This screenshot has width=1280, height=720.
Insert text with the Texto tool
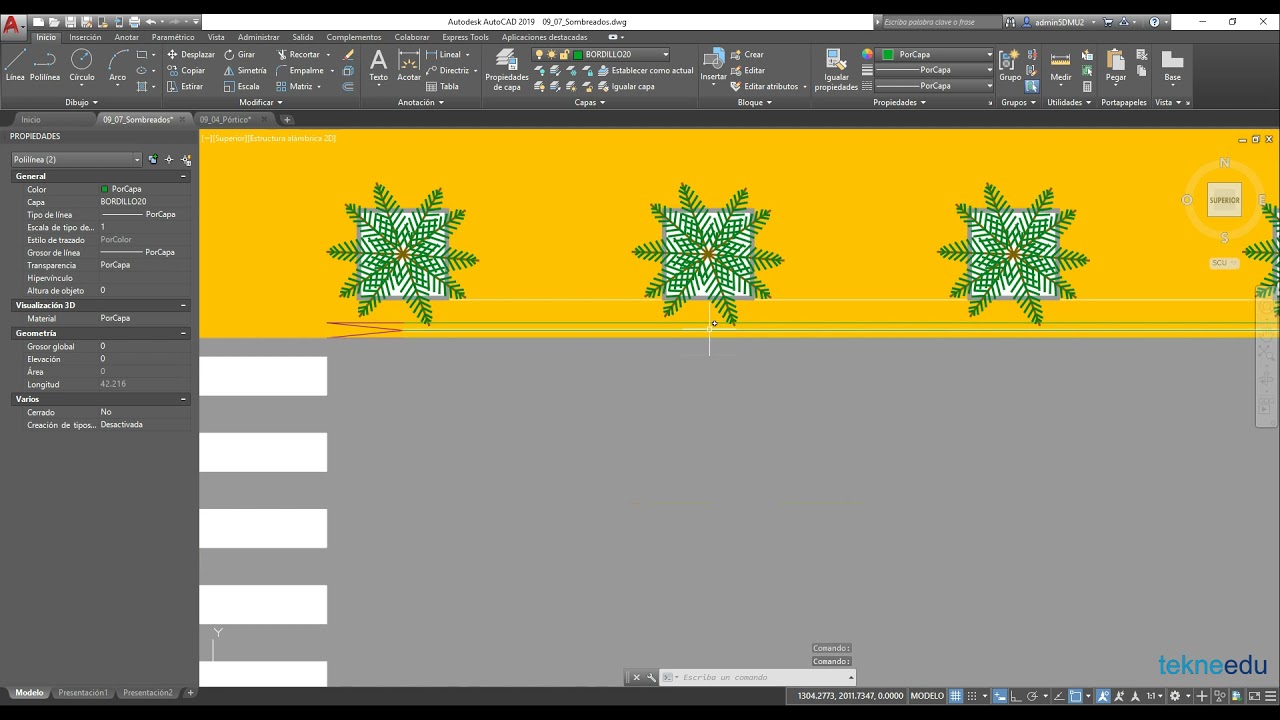(x=378, y=66)
